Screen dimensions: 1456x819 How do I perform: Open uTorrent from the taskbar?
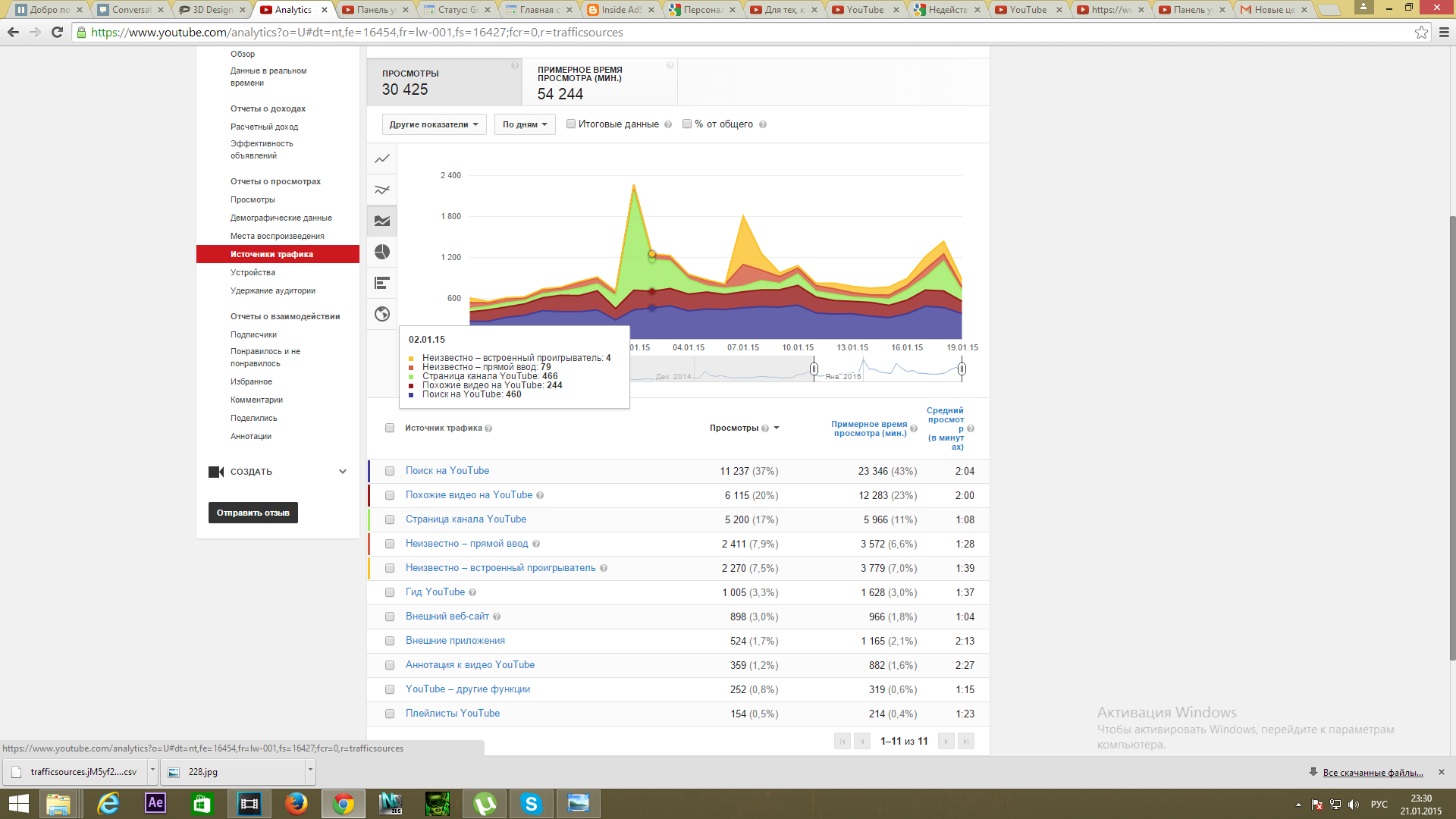coord(485,803)
